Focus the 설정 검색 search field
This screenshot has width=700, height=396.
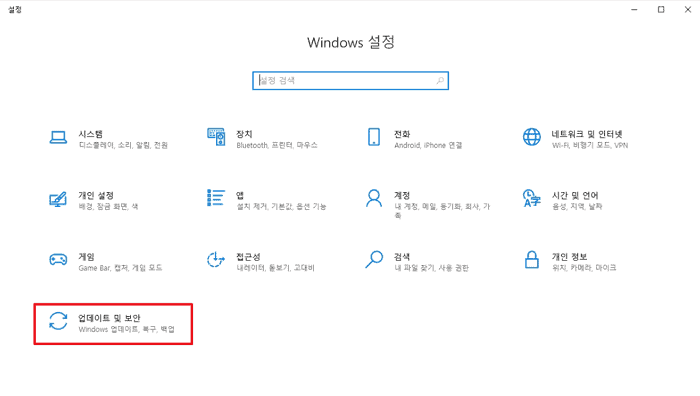click(x=350, y=81)
